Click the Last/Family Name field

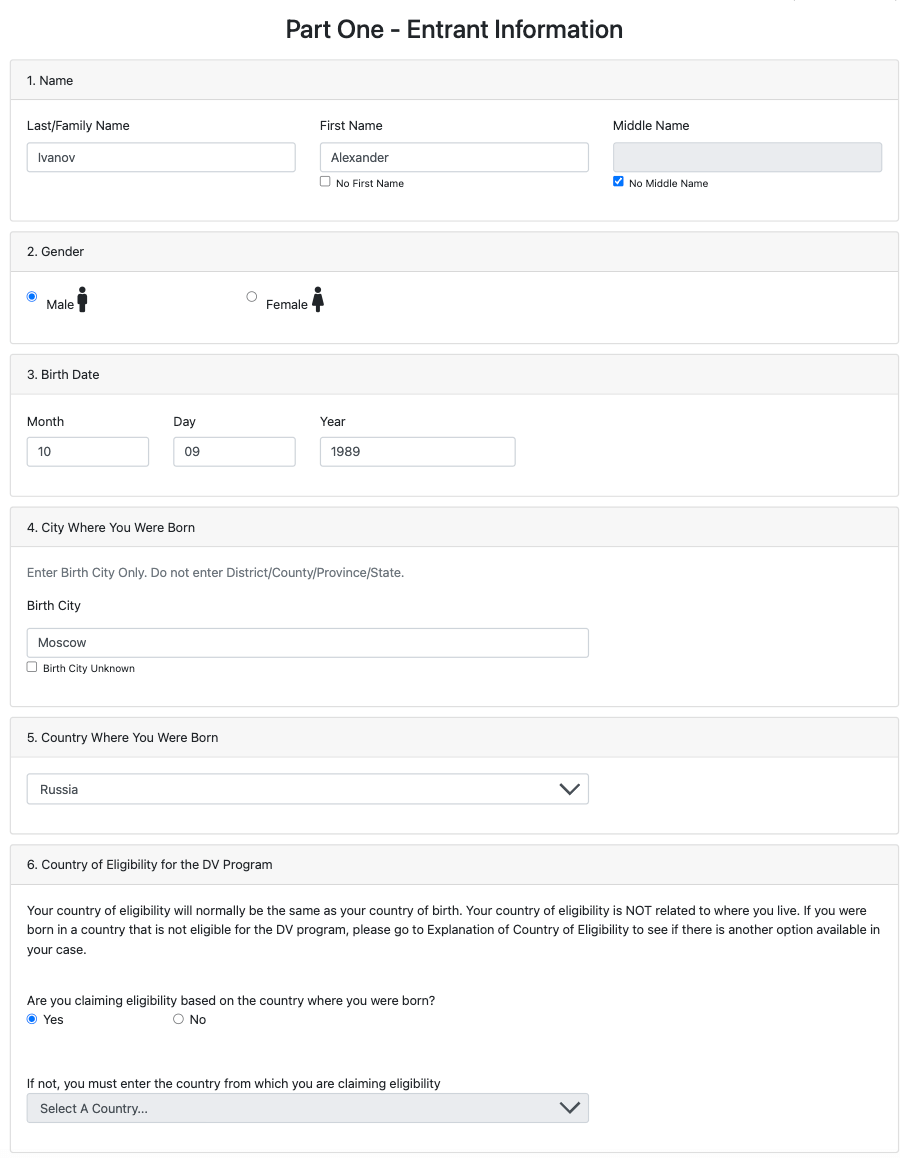[160, 157]
